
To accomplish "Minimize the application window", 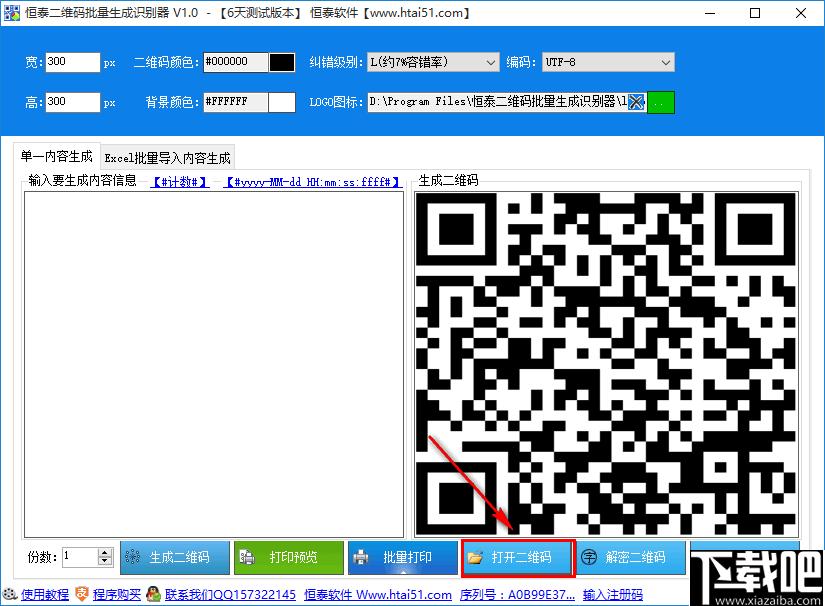I will [710, 13].
